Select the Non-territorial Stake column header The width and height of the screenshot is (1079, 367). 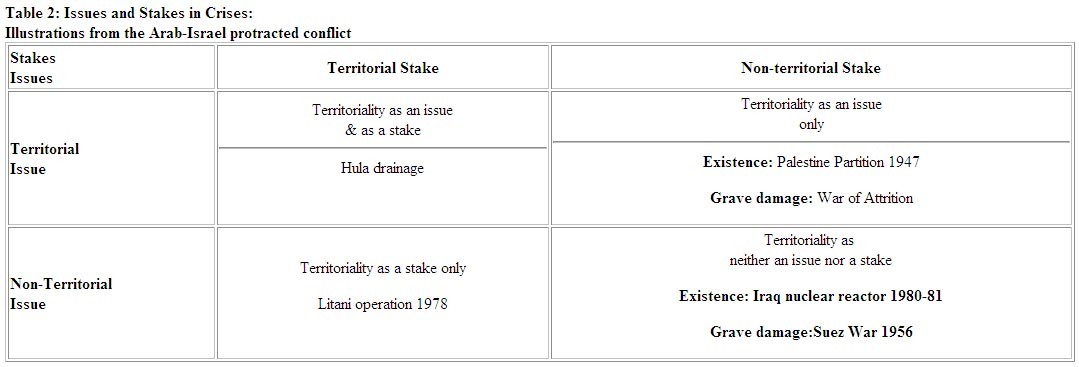tap(811, 67)
